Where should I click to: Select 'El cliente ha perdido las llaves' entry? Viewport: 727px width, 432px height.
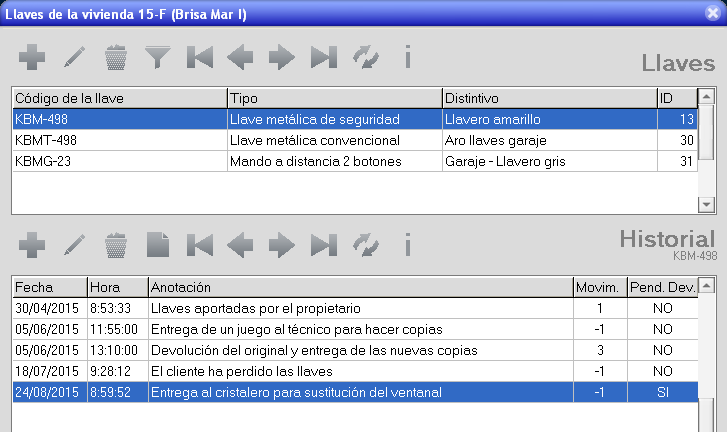point(355,371)
